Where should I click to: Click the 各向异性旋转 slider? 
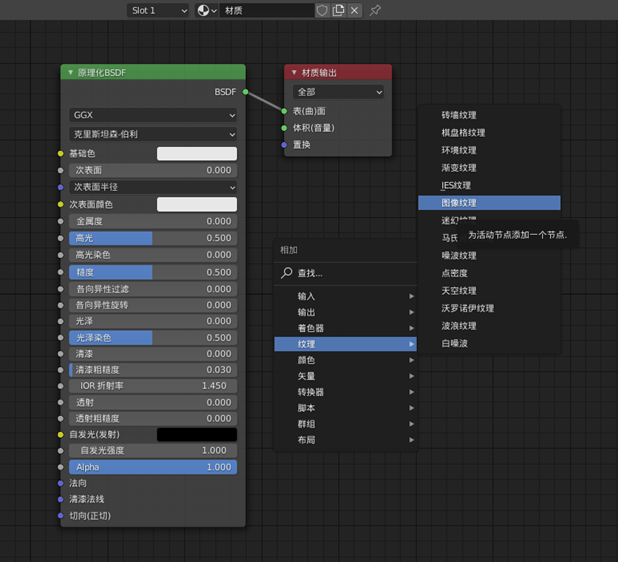[153, 305]
